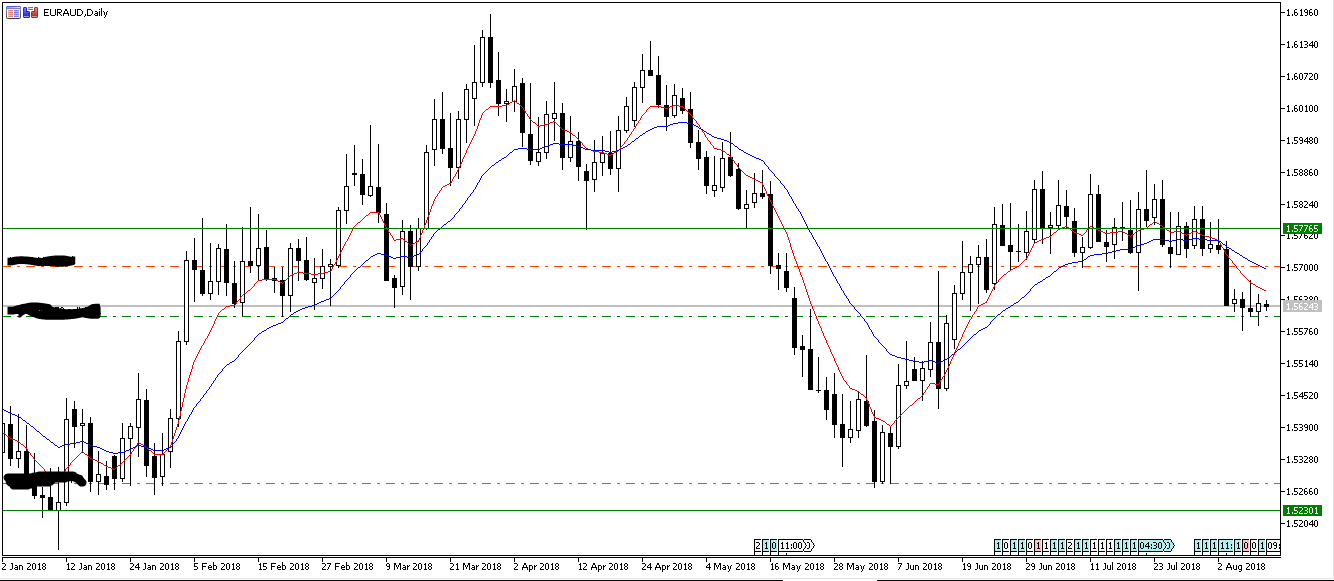Click the 1.58240 value on price scale
Image resolution: width=1334 pixels, height=581 pixels.
(x=1301, y=204)
